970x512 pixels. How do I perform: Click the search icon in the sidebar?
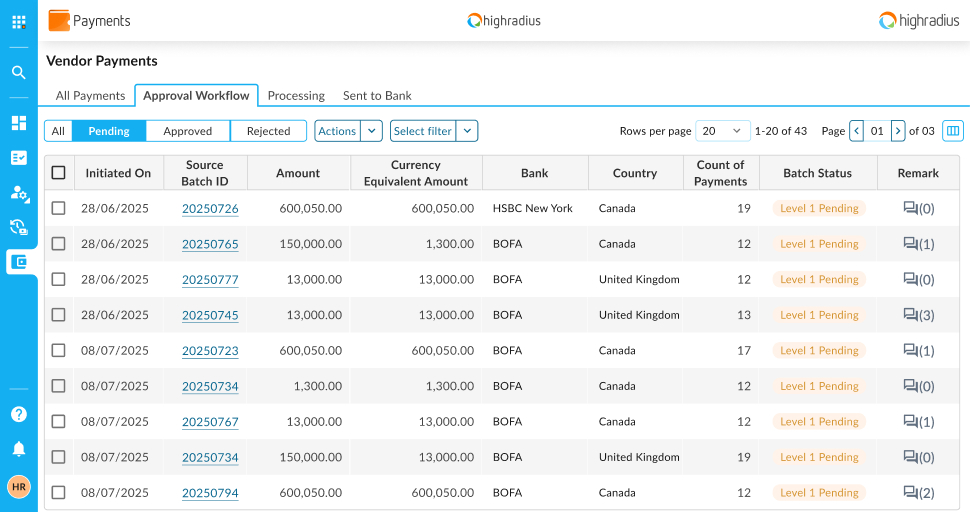pyautogui.click(x=19, y=72)
